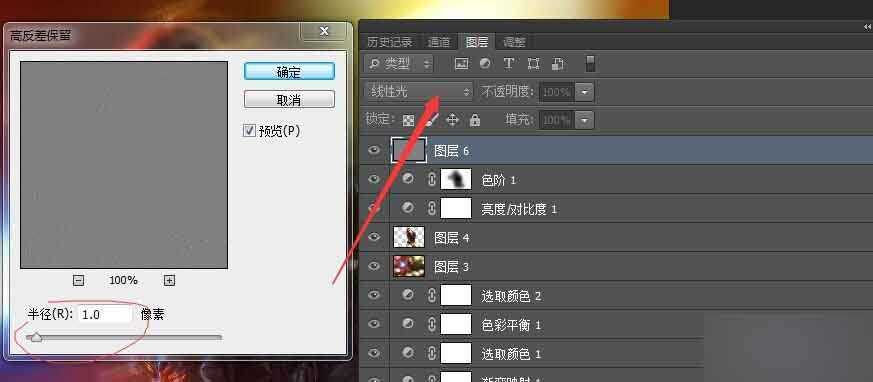This screenshot has width=873, height=382.
Task: Click mask link icon on 亮度/对比度 1
Action: tap(431, 208)
